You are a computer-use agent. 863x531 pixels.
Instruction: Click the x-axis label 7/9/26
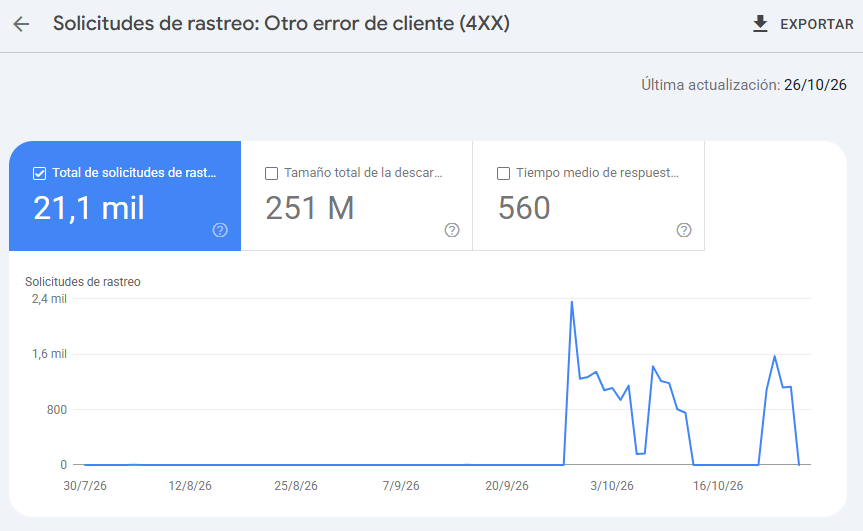tap(401, 486)
